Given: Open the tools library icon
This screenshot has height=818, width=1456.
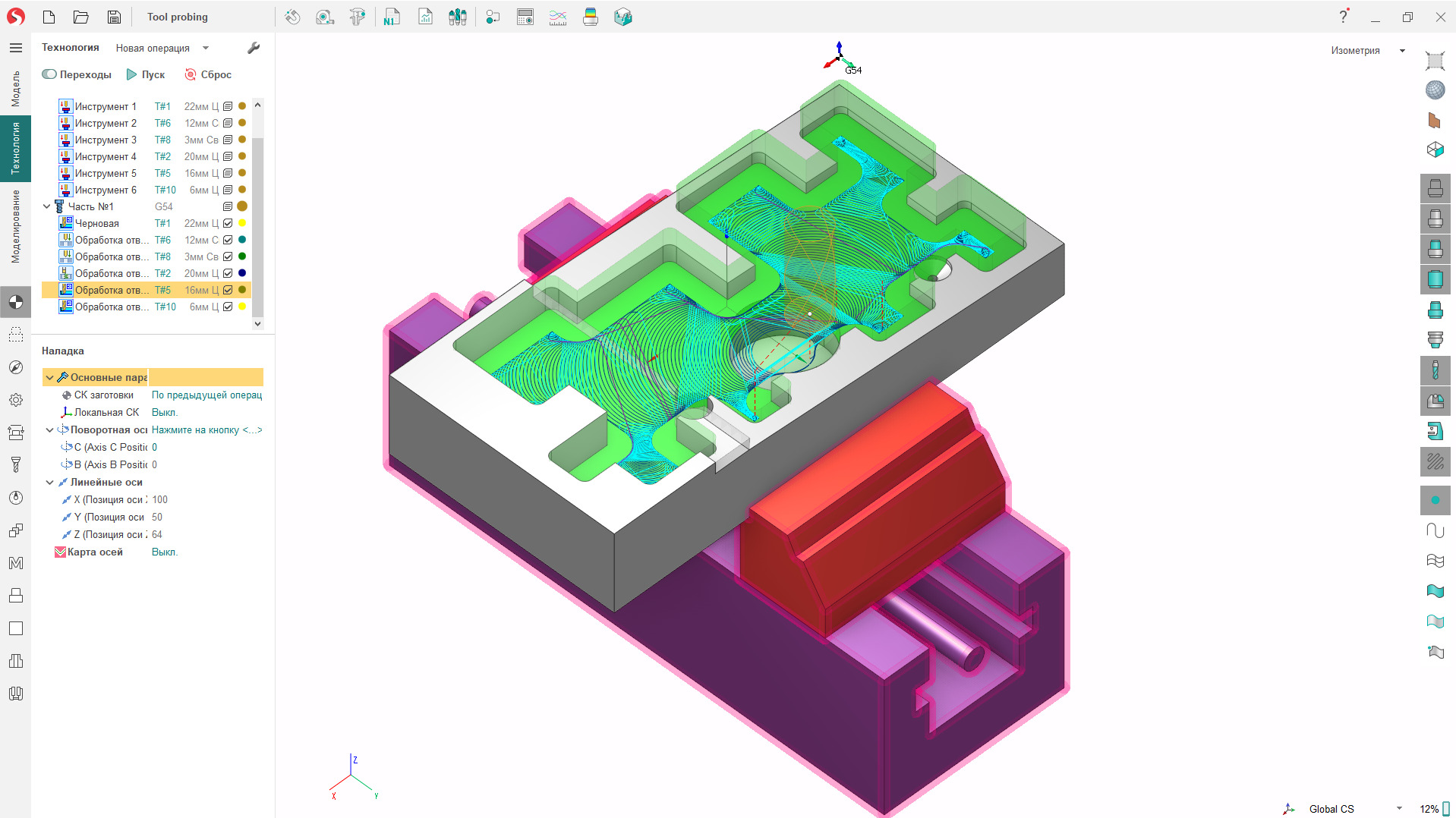Looking at the screenshot, I should pos(458,17).
